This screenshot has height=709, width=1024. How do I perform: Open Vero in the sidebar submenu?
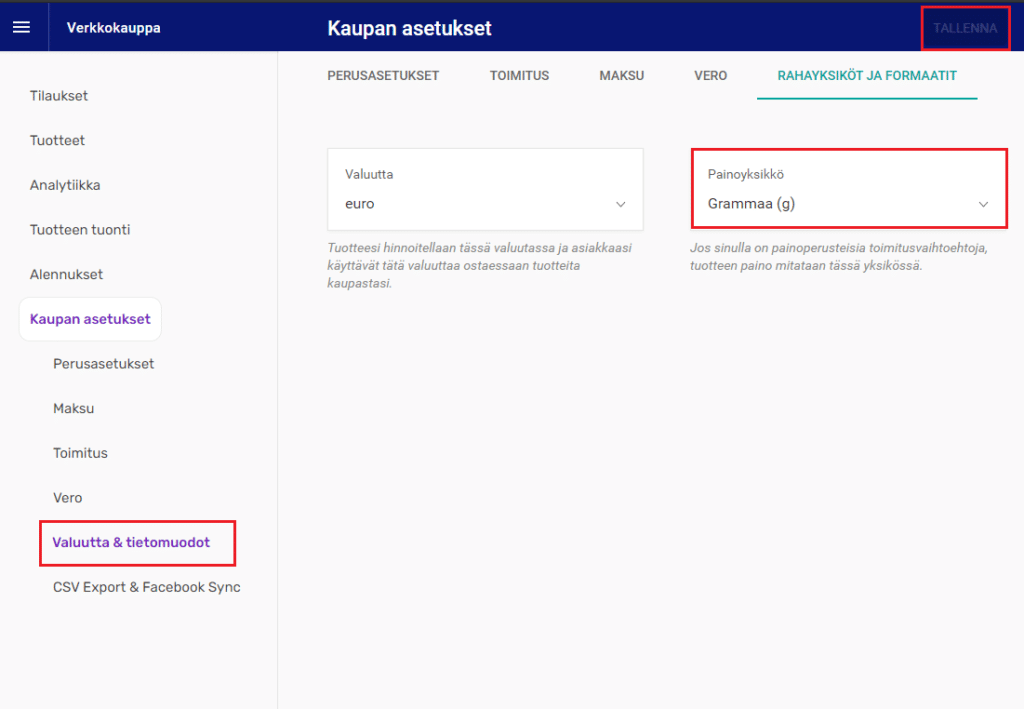(68, 498)
